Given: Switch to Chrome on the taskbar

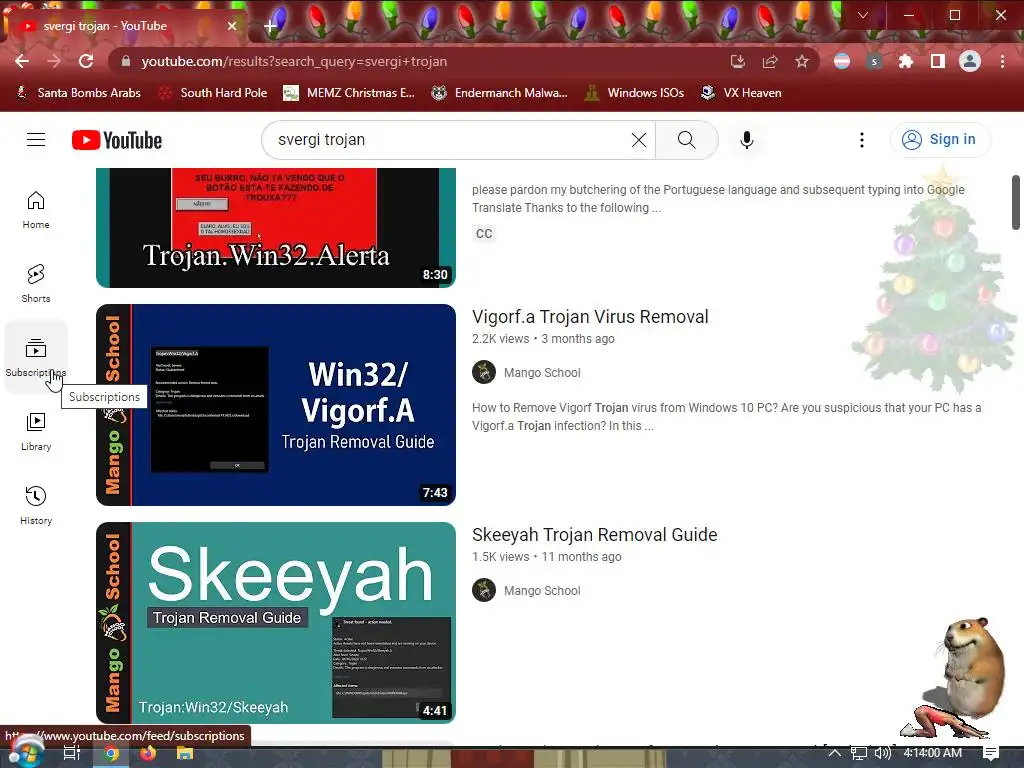Looking at the screenshot, I should 112,754.
